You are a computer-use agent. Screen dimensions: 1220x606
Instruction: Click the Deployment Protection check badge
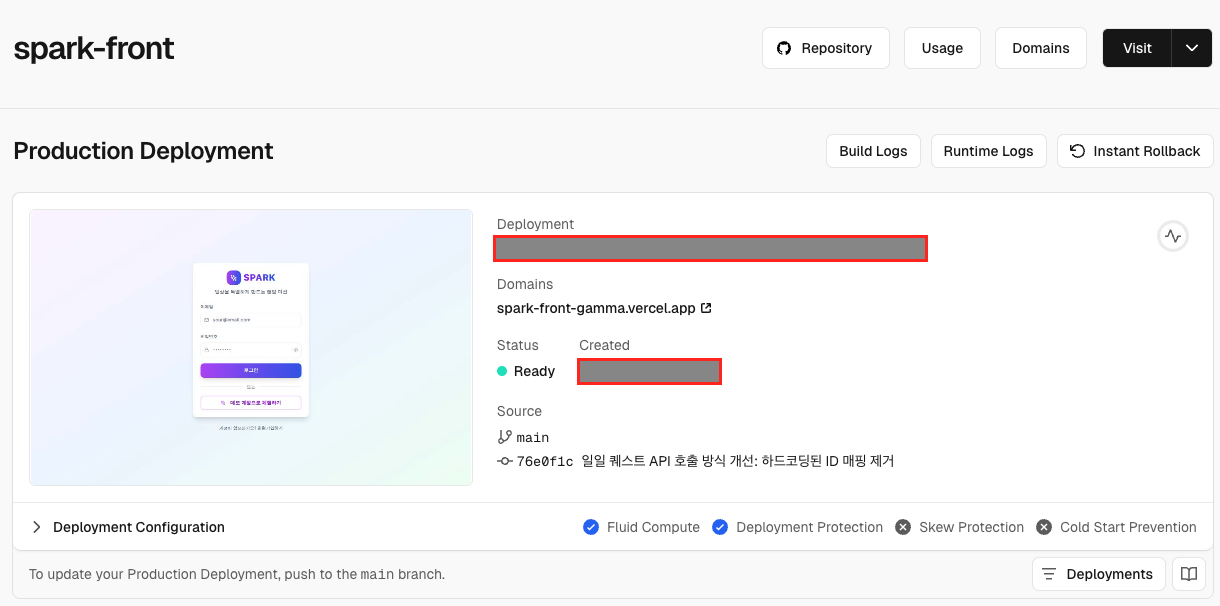click(x=720, y=527)
